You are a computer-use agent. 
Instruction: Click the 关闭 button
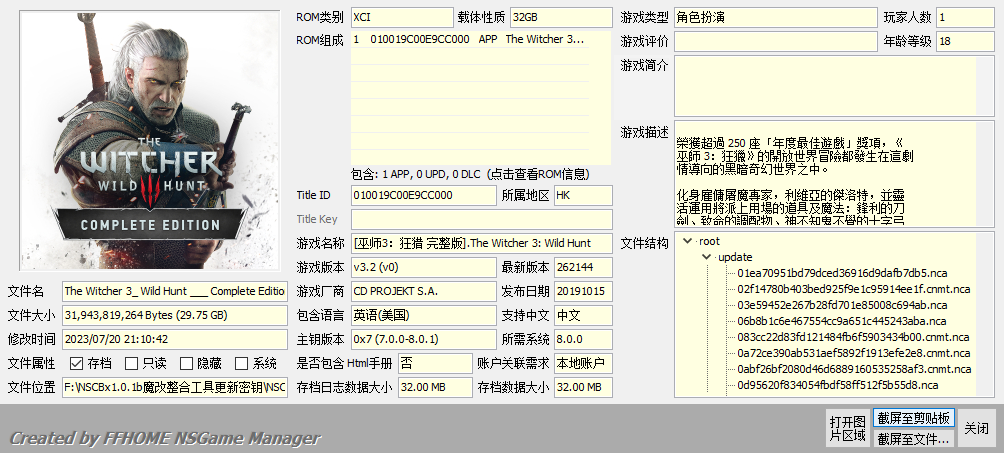(x=976, y=429)
